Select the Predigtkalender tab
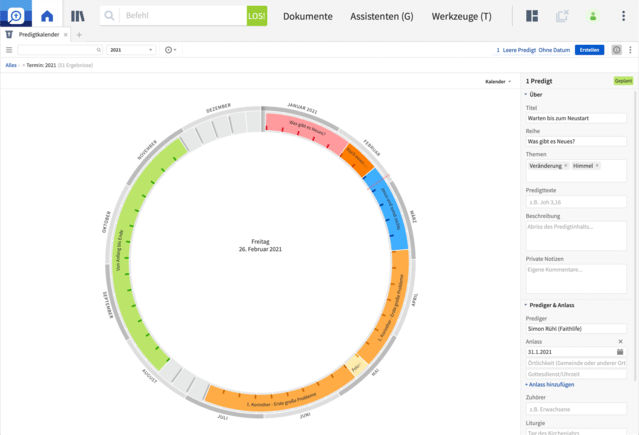Viewport: 639px width, 435px height. (x=40, y=34)
